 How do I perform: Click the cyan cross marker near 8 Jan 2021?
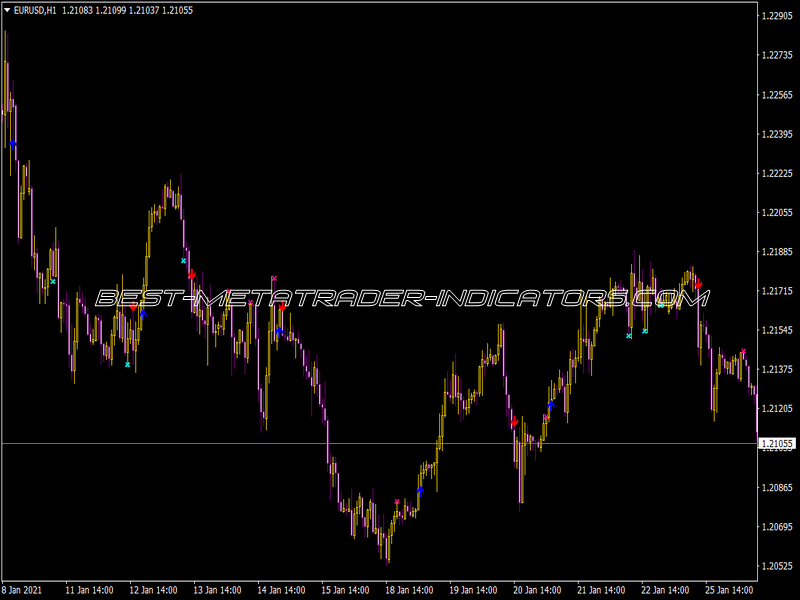click(53, 282)
